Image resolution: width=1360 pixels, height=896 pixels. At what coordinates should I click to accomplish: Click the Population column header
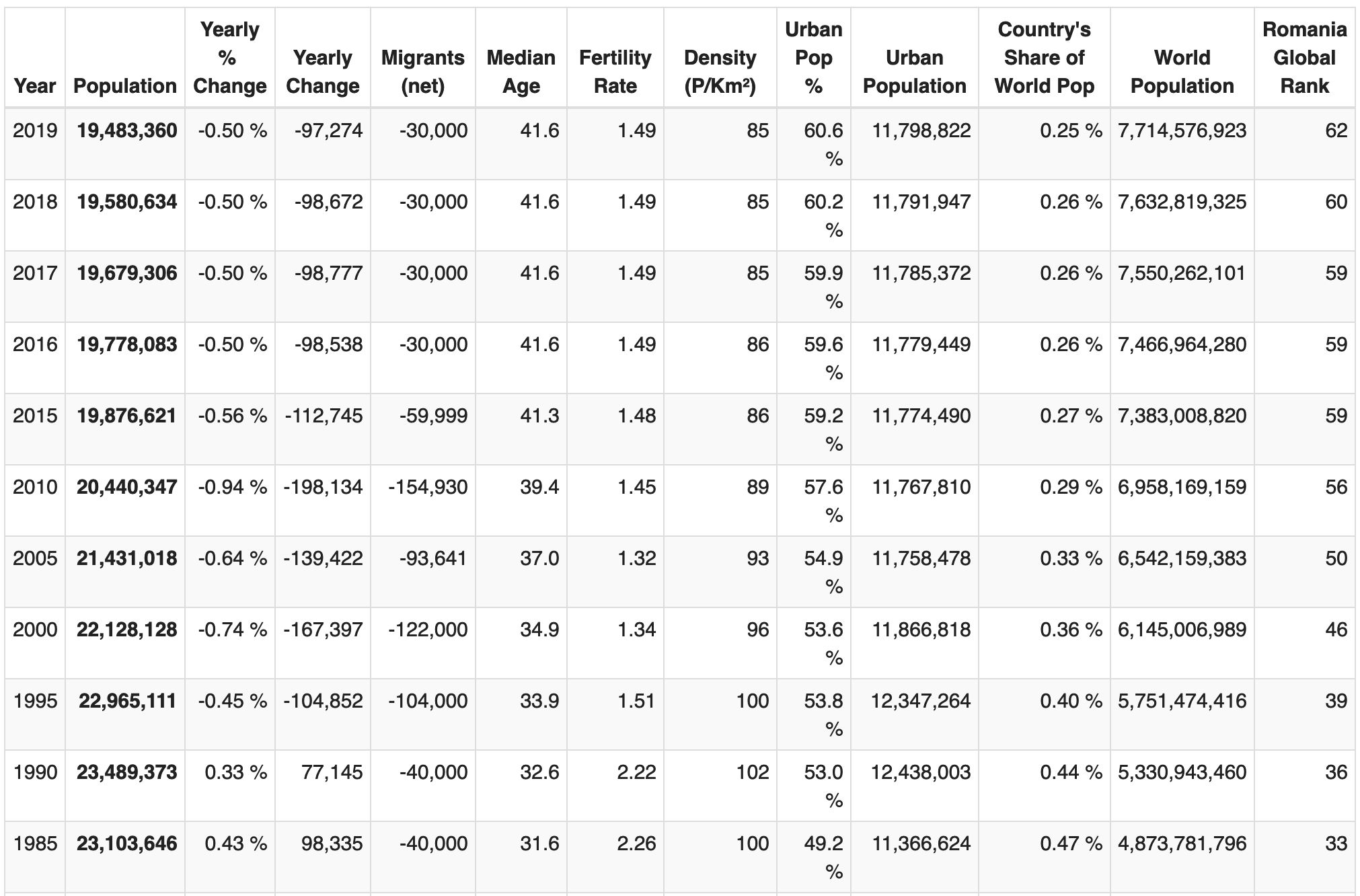(x=125, y=86)
